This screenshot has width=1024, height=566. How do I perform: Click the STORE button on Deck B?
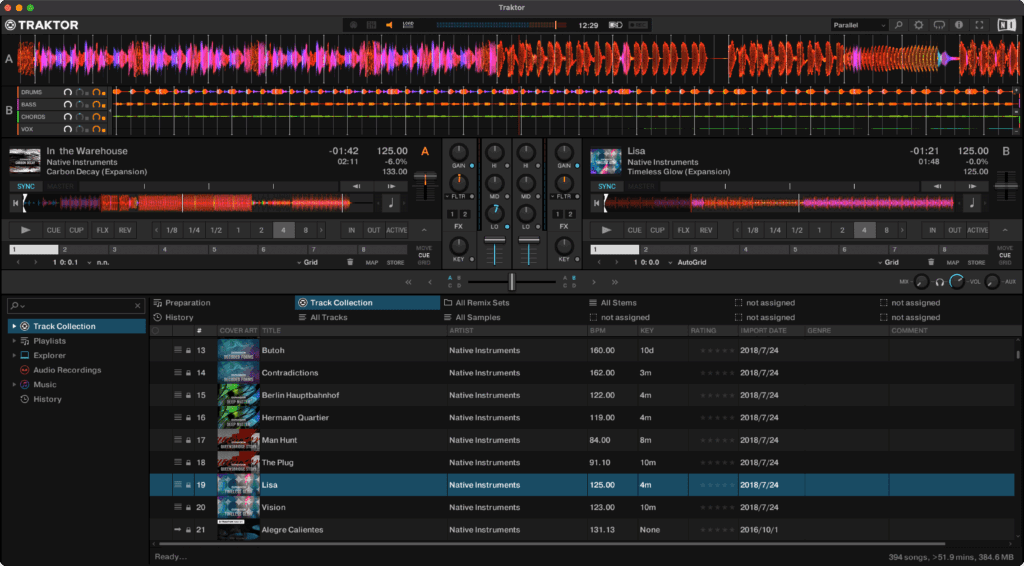978,262
